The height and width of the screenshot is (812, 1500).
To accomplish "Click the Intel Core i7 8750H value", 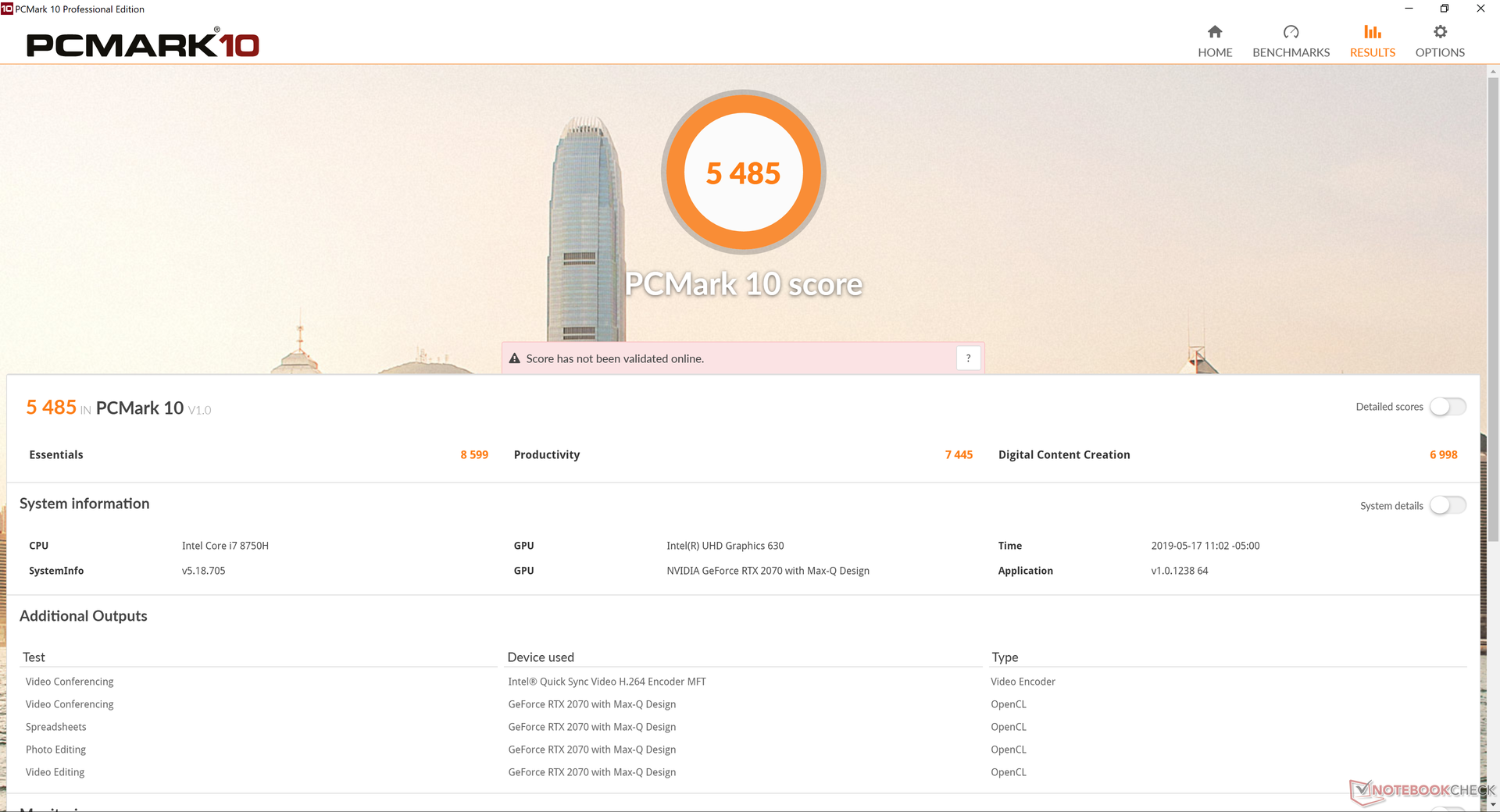I will [225, 546].
